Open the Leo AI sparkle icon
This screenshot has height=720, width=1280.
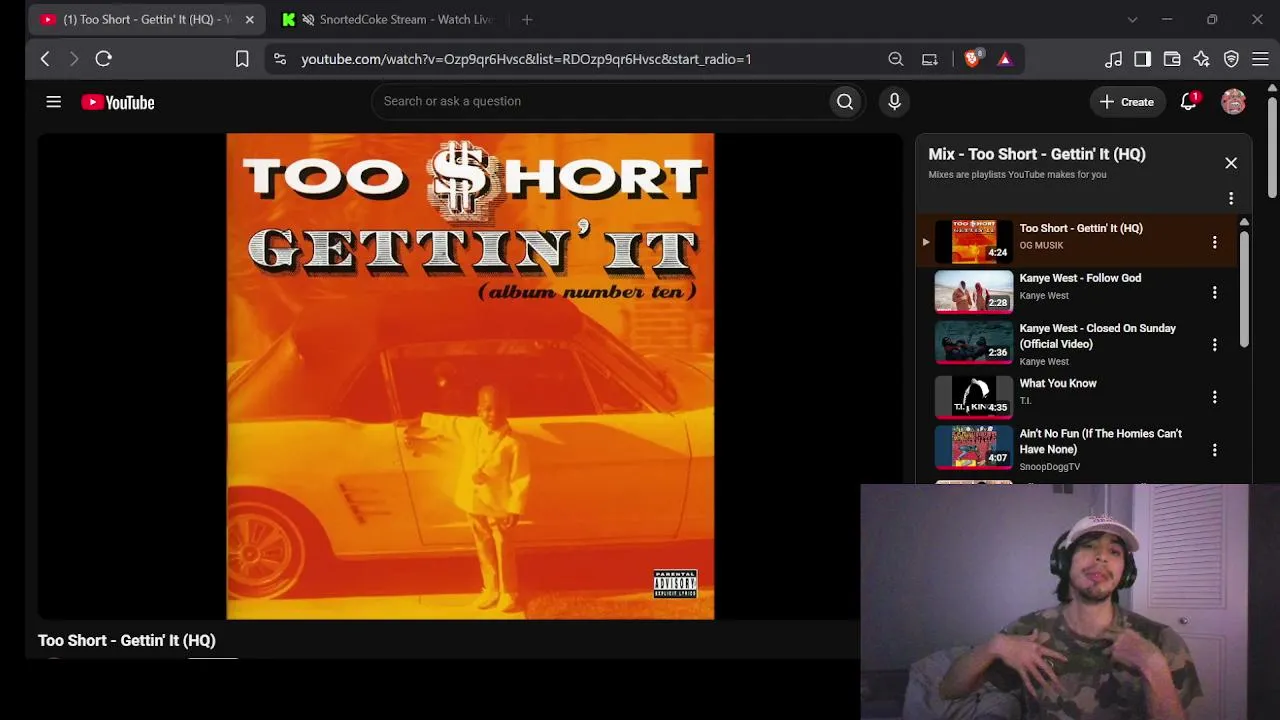1201,59
